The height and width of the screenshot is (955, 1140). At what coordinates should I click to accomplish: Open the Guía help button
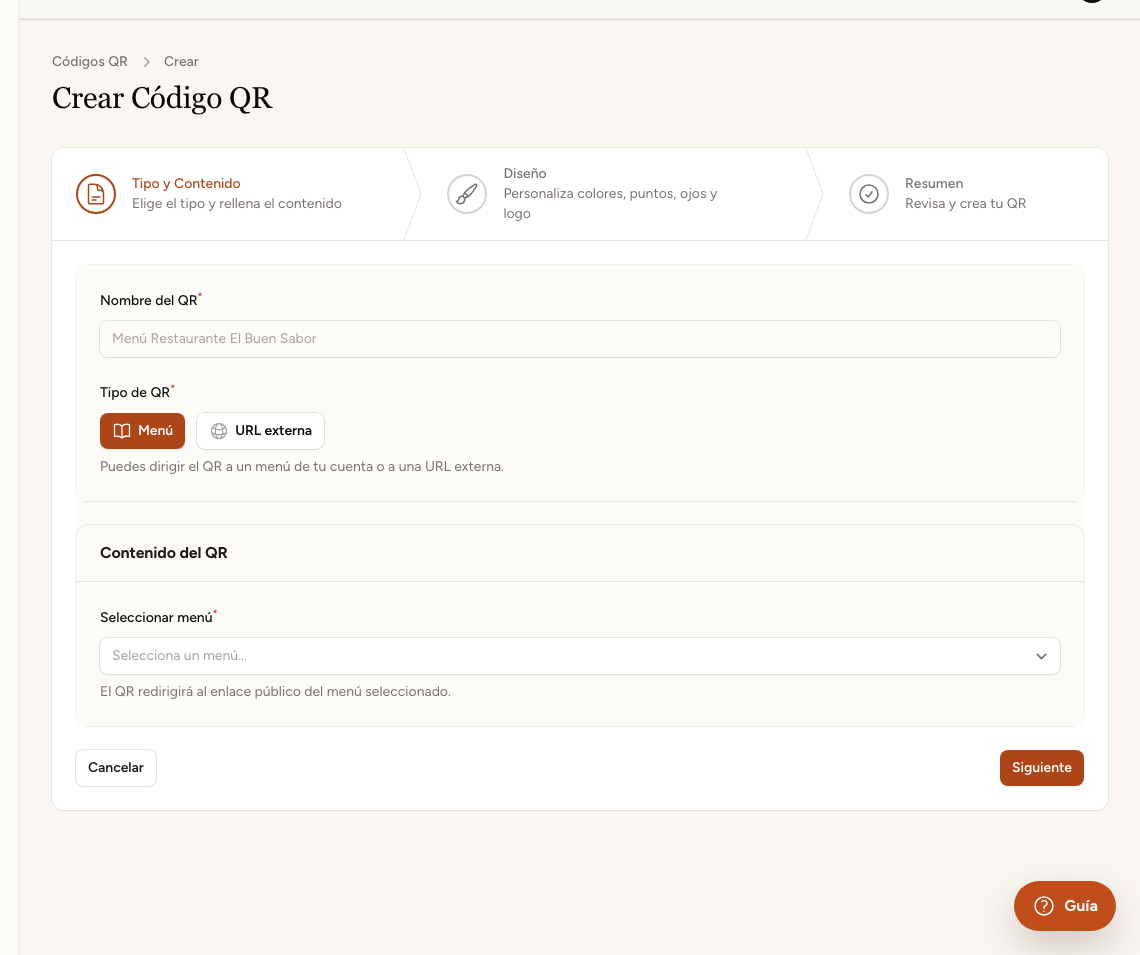pyautogui.click(x=1064, y=906)
